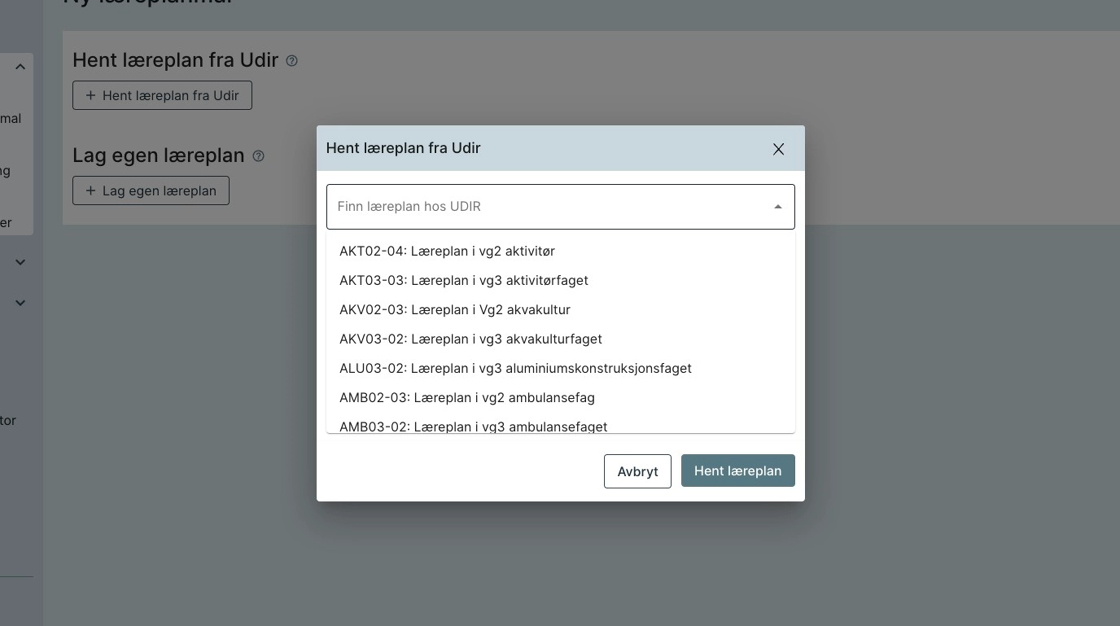This screenshot has width=1120, height=626.
Task: Pick AMB02-03 Læreplan i vg2 ambulansefag
Action: click(467, 398)
